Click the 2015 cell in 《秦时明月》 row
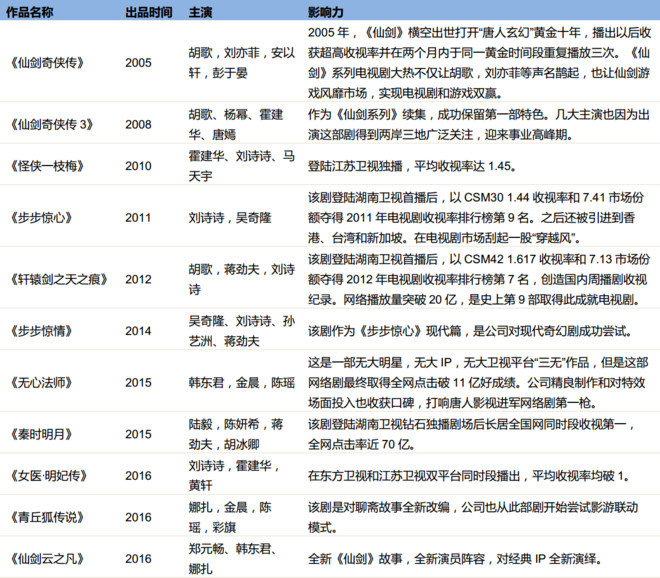The height and width of the screenshot is (578, 660). click(138, 434)
